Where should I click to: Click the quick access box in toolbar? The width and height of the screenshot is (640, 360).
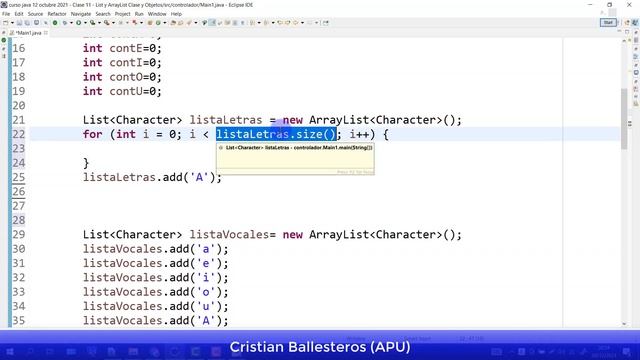(x=608, y=23)
